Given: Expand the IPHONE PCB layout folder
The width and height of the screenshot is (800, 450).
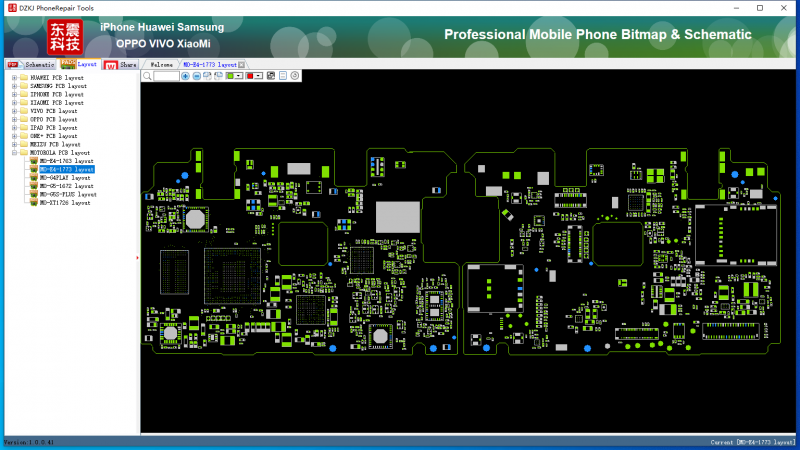Looking at the screenshot, I should point(13,94).
